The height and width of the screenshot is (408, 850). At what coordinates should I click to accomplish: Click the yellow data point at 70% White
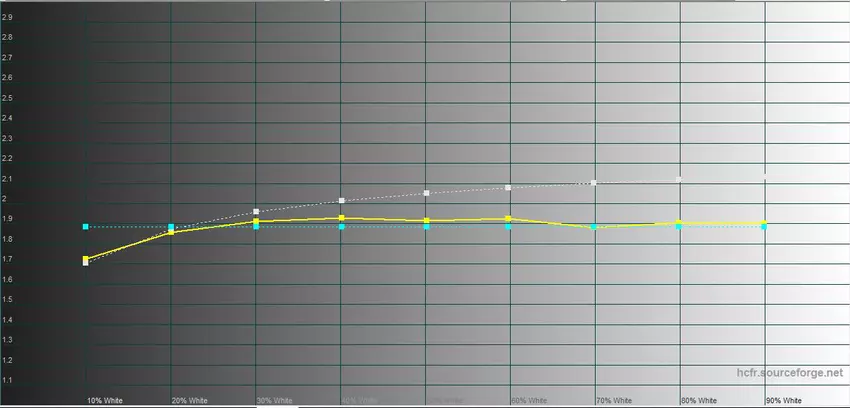594,227
